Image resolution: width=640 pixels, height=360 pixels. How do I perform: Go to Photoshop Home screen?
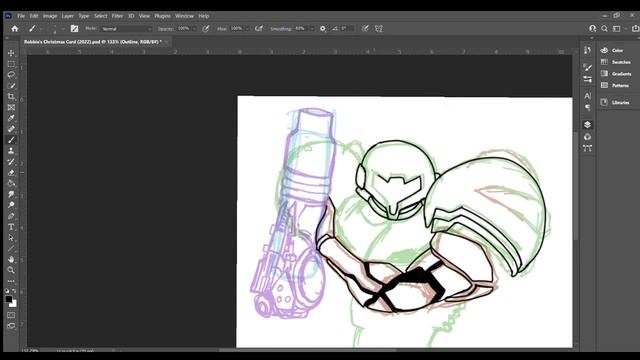[x=15, y=29]
